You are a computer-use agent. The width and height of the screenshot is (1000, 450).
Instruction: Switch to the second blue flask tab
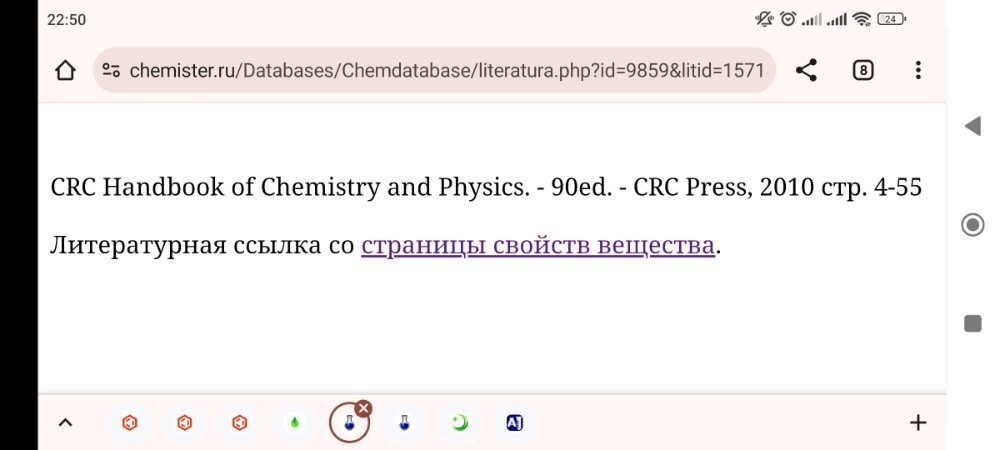click(404, 423)
